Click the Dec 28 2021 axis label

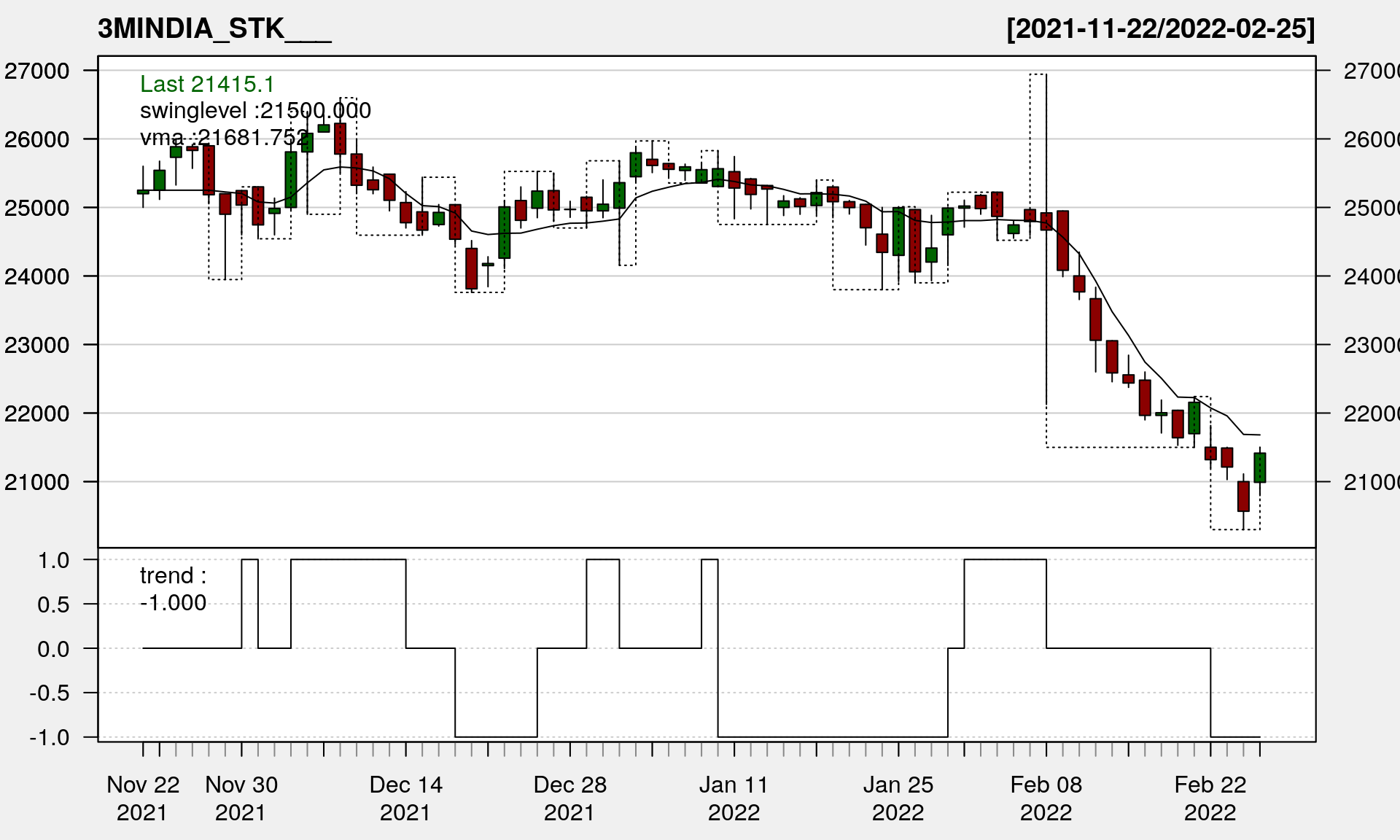click(569, 798)
